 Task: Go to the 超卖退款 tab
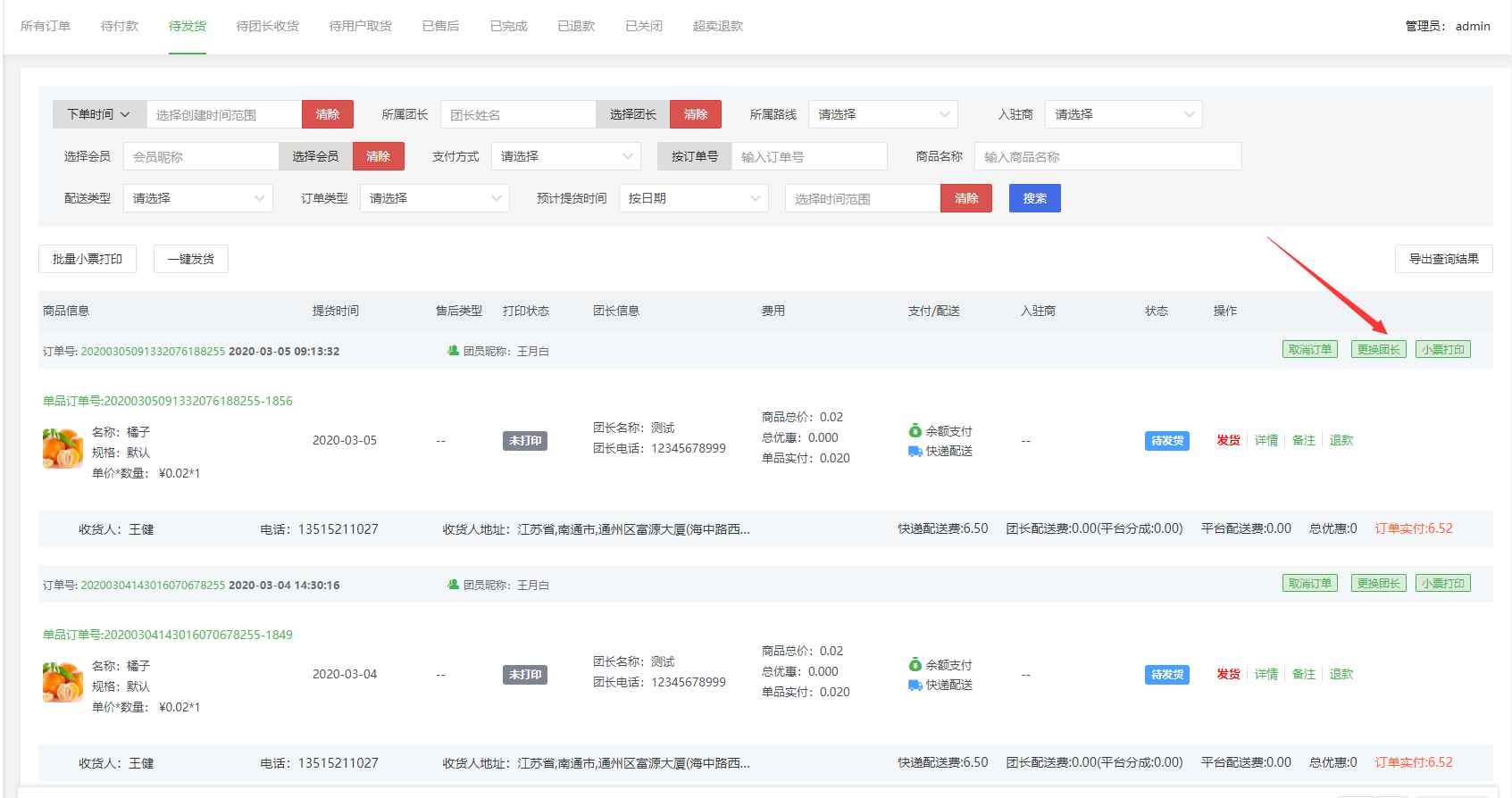coord(717,26)
